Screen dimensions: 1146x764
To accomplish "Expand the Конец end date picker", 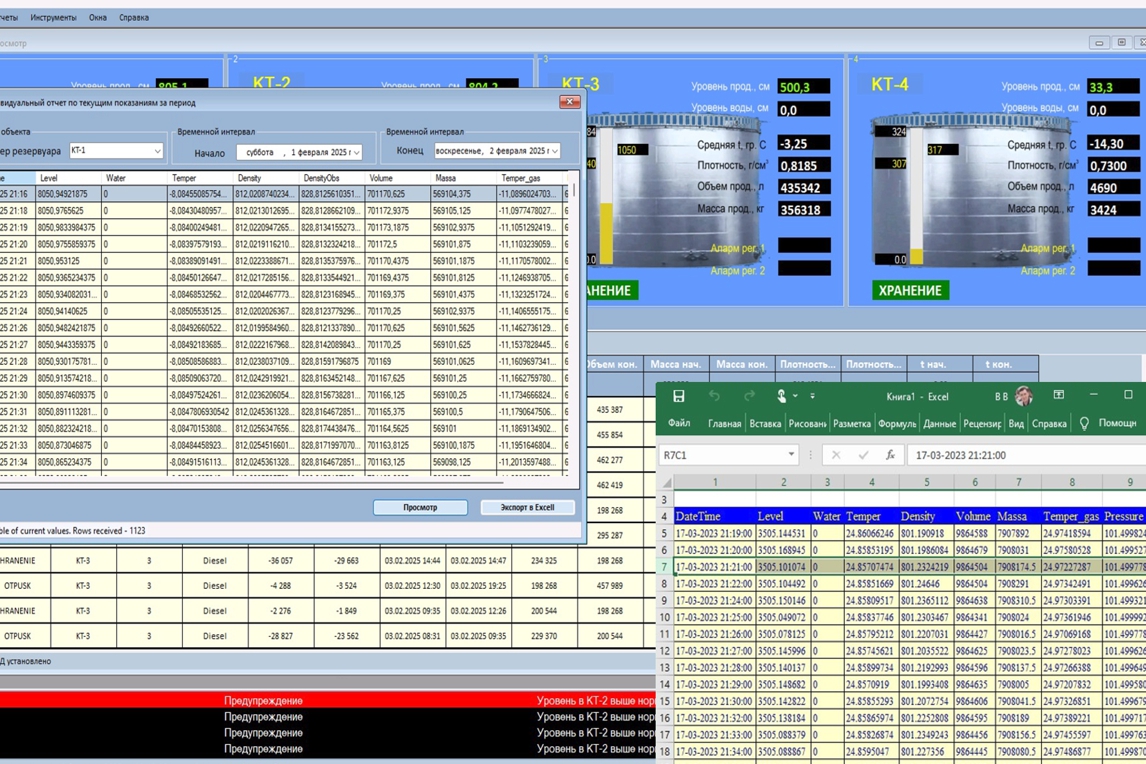I will click(555, 152).
